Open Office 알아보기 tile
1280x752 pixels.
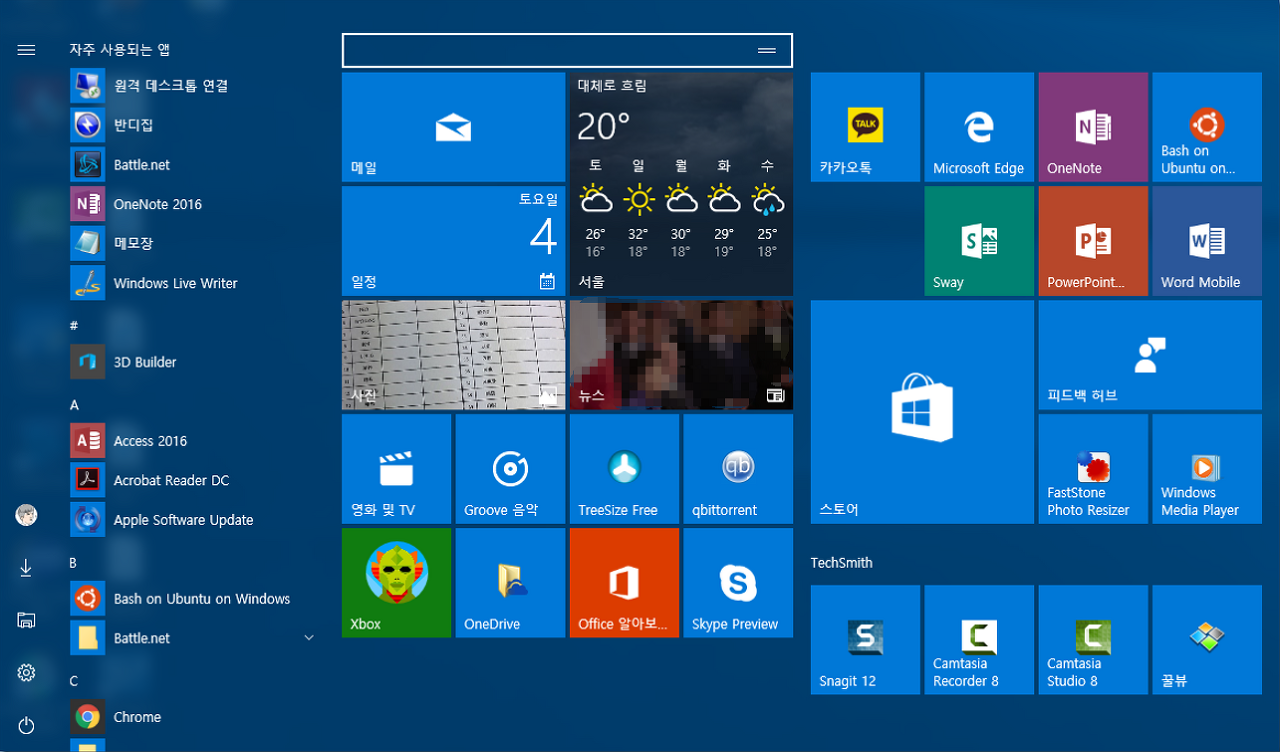pyautogui.click(x=624, y=583)
